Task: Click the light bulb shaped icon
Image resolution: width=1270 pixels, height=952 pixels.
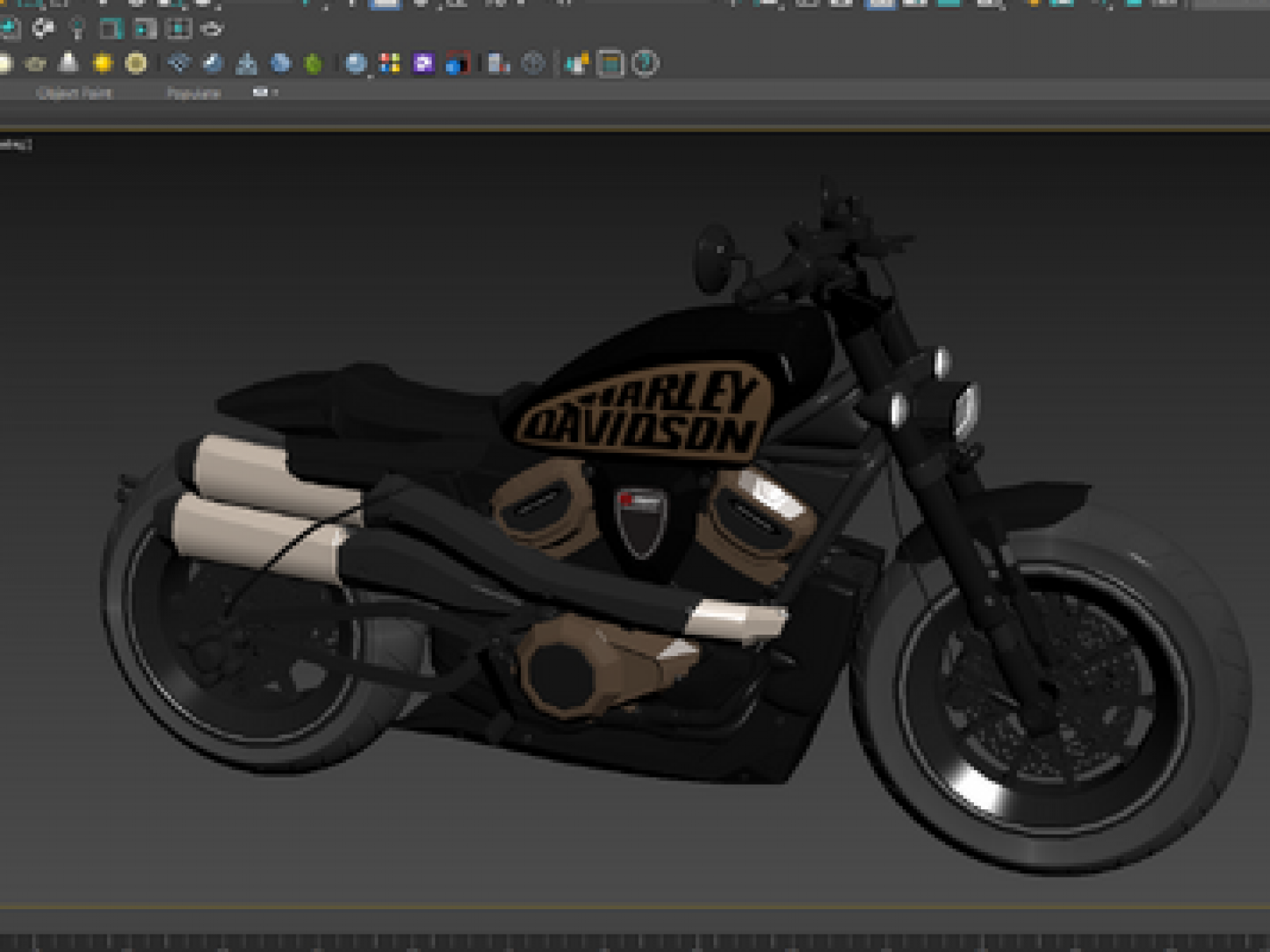Action: [77, 29]
